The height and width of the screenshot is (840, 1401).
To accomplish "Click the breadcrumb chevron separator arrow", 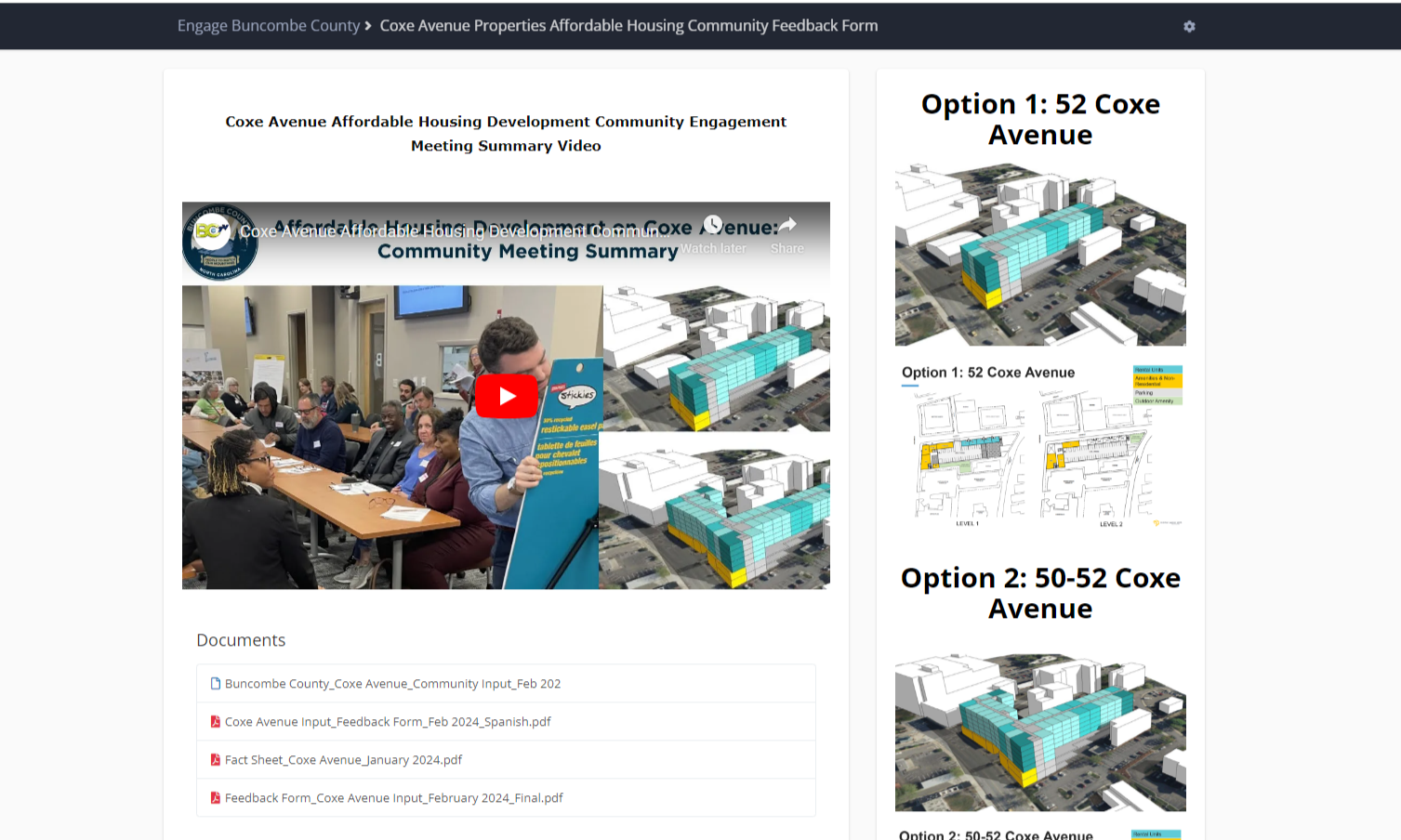I will [369, 26].
